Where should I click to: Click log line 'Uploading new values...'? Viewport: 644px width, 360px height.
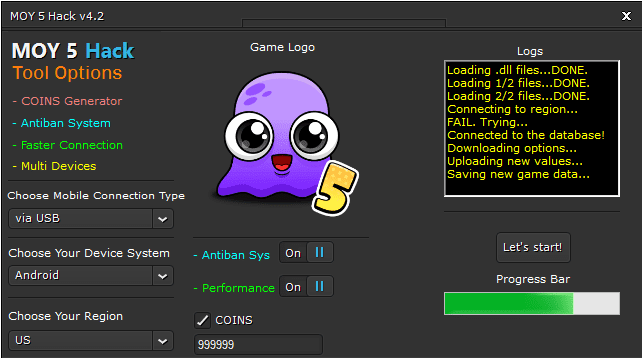coord(515,161)
